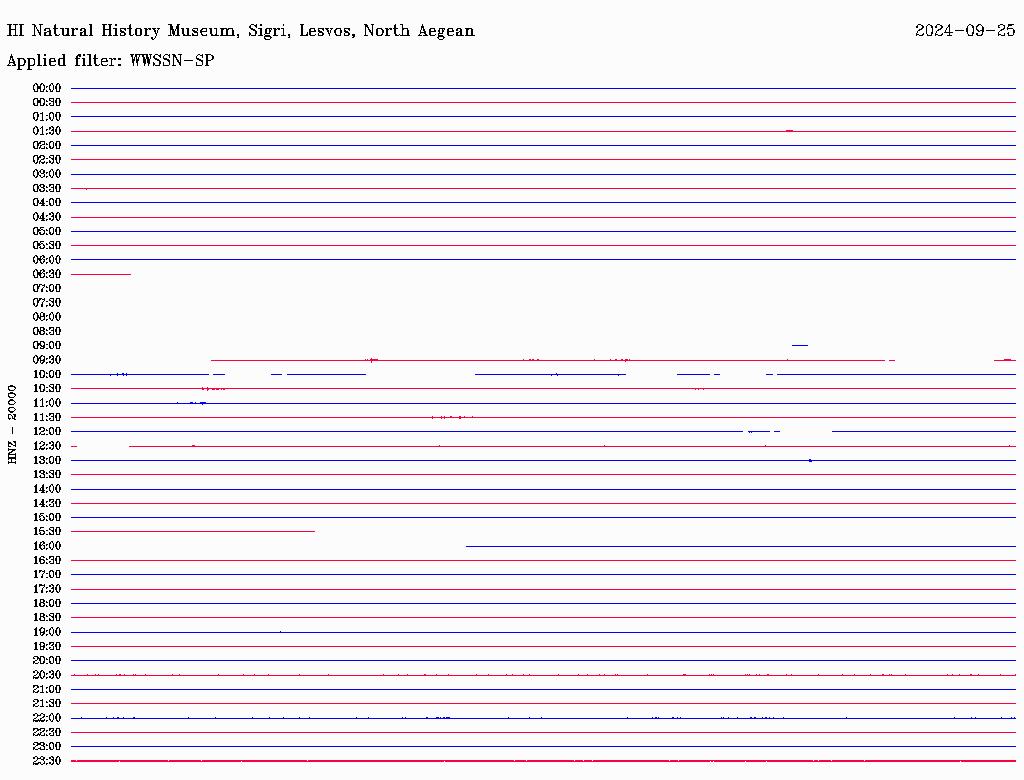
Task: Select the 04:00 time label
Action: 47,203
